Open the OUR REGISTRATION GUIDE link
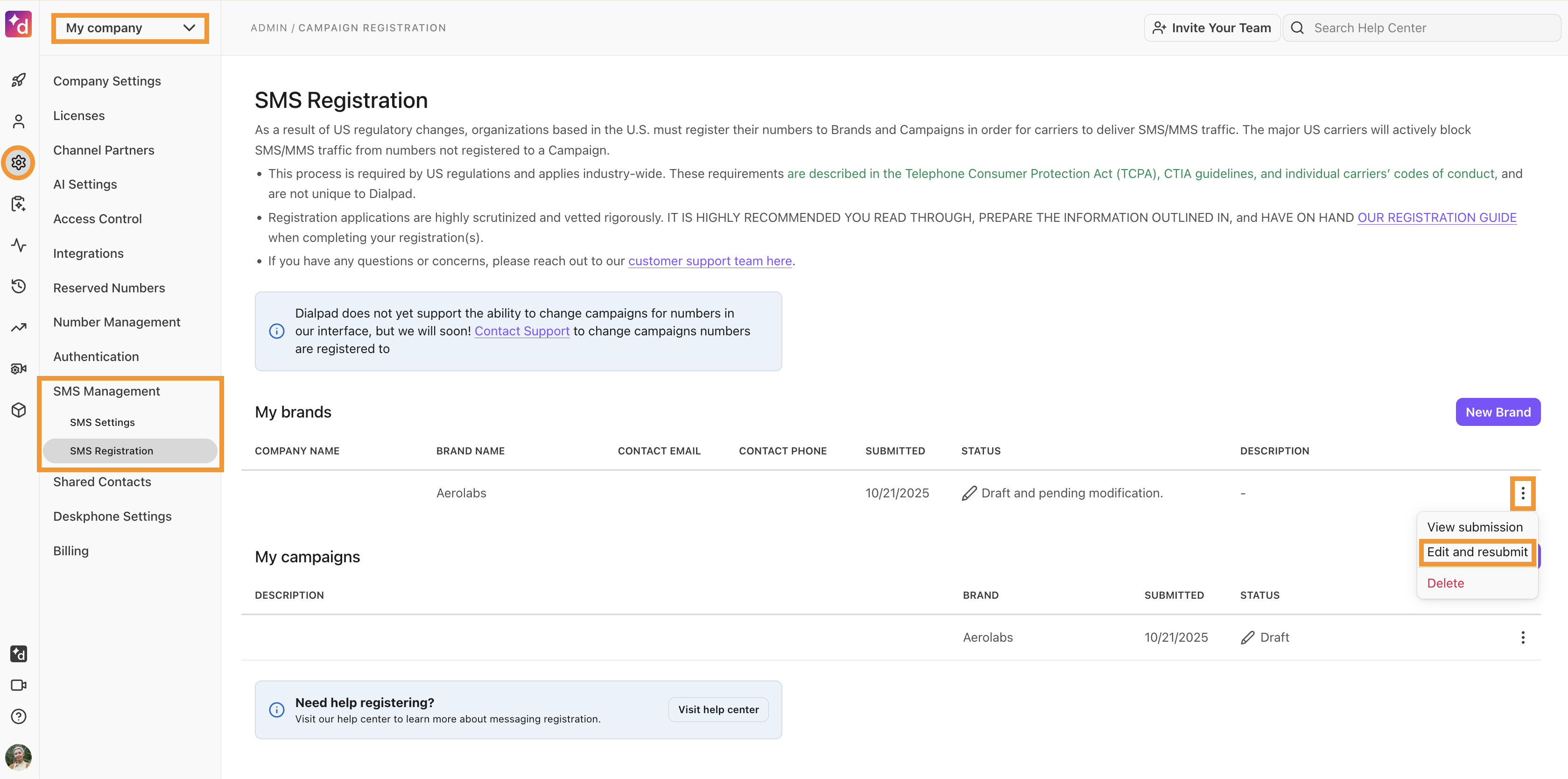The height and width of the screenshot is (779, 1568). [1436, 218]
